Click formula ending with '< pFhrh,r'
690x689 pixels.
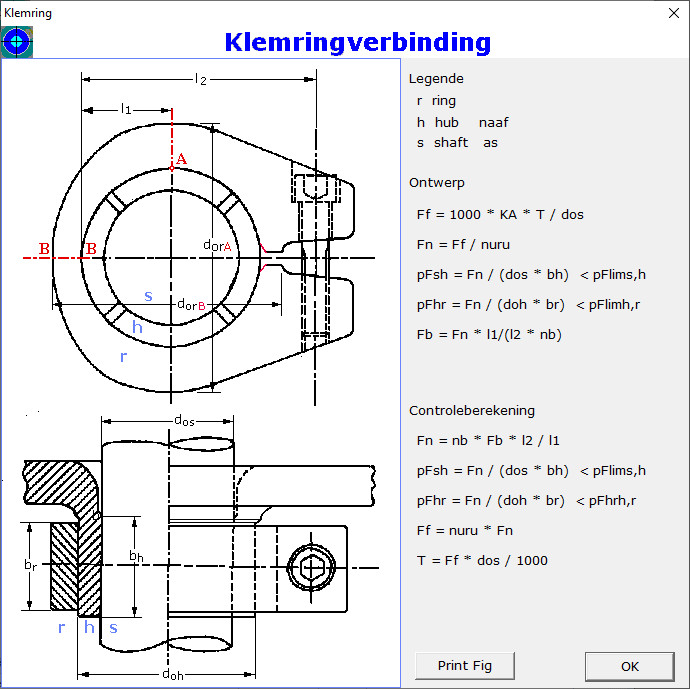tap(526, 501)
